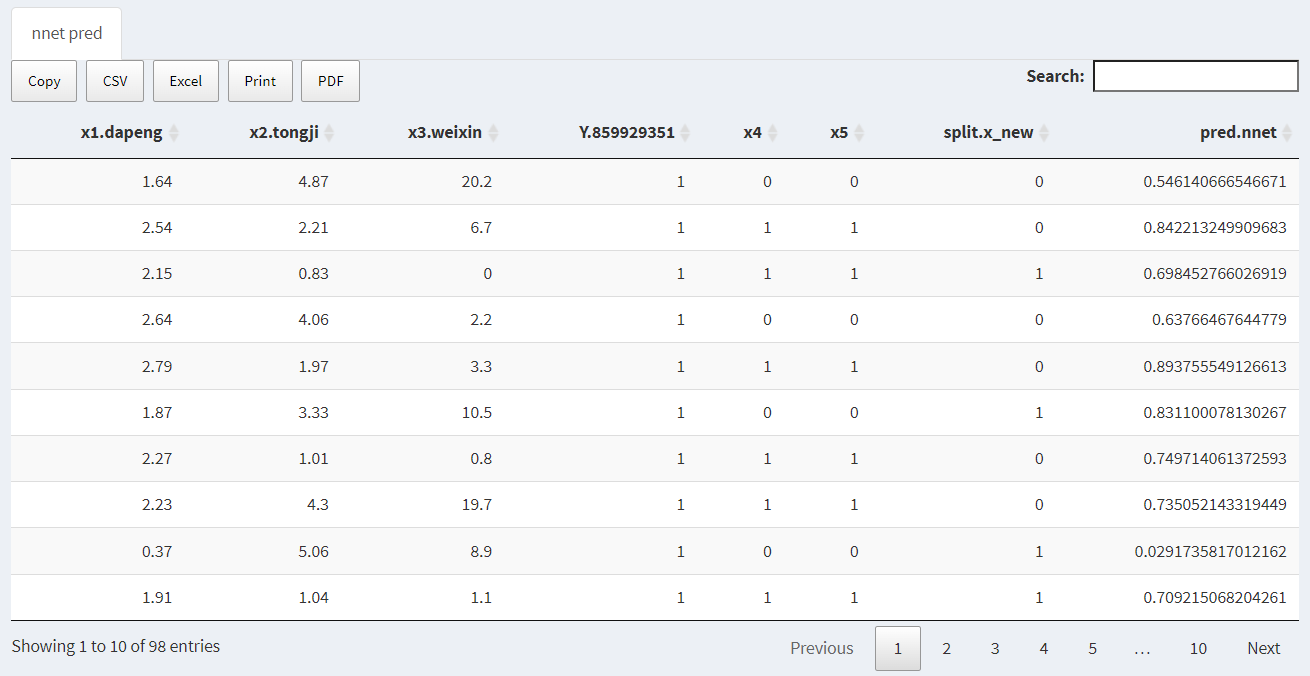Screen dimensions: 1310x676
Task: Select pred.nnet value 0.749714061372593
Action: 1215,459
